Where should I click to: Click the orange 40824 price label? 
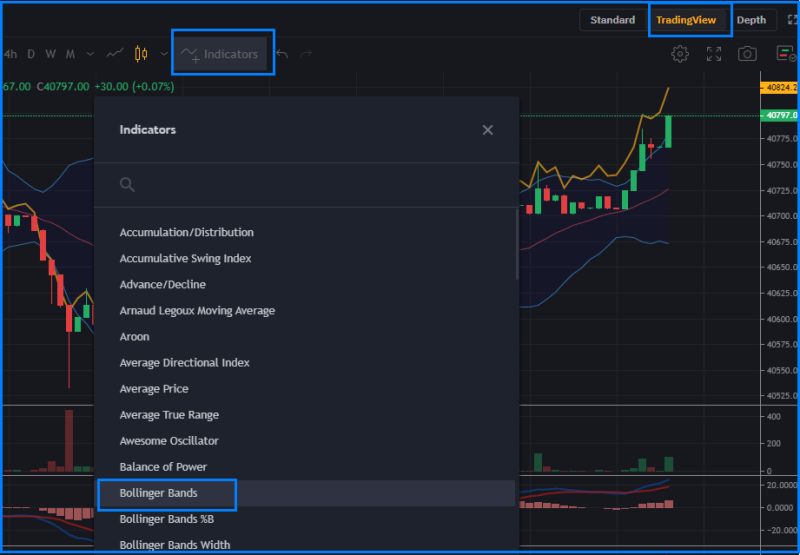click(780, 87)
